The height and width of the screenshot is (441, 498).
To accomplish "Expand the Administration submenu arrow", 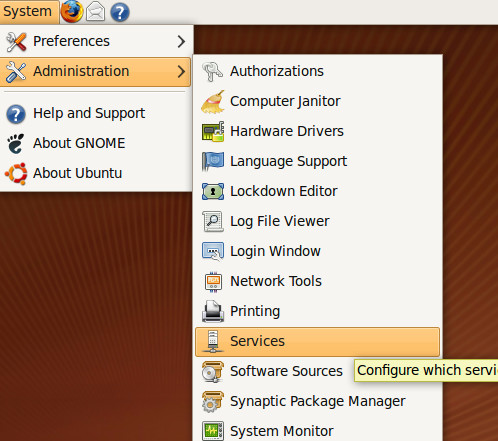I will click(181, 71).
